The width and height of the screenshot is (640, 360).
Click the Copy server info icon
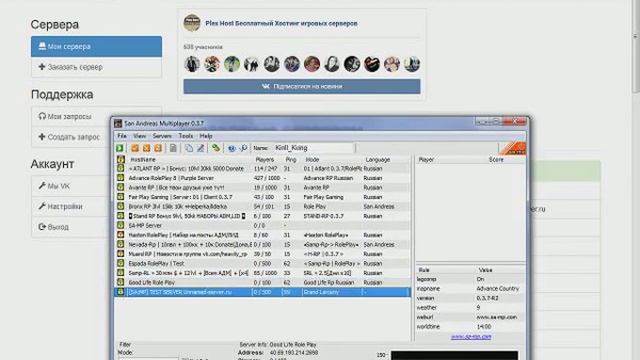point(189,148)
